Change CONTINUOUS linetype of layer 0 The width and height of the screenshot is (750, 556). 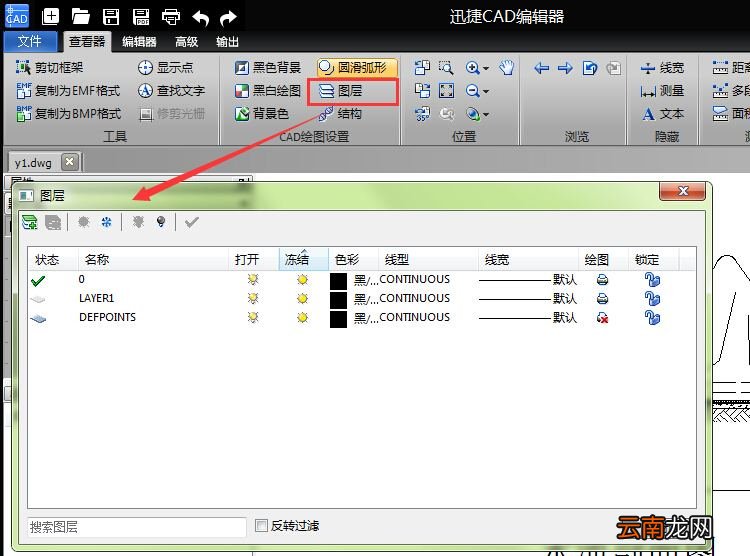(414, 279)
